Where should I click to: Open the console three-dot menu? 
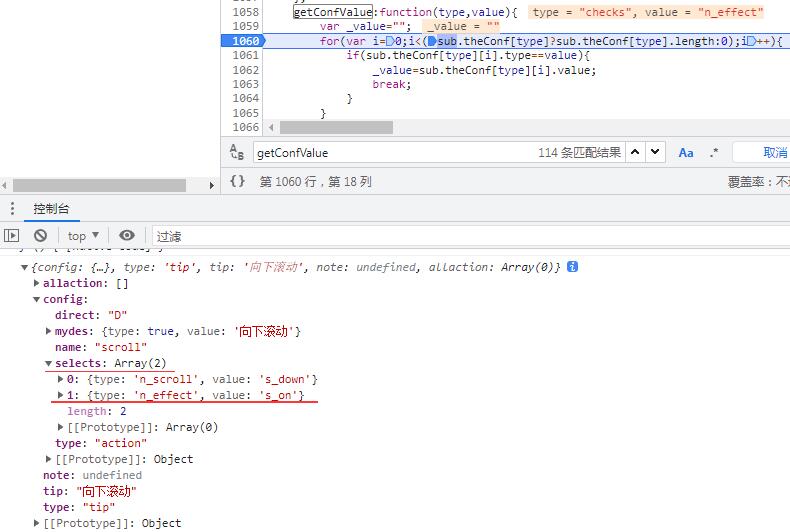click(x=12, y=208)
